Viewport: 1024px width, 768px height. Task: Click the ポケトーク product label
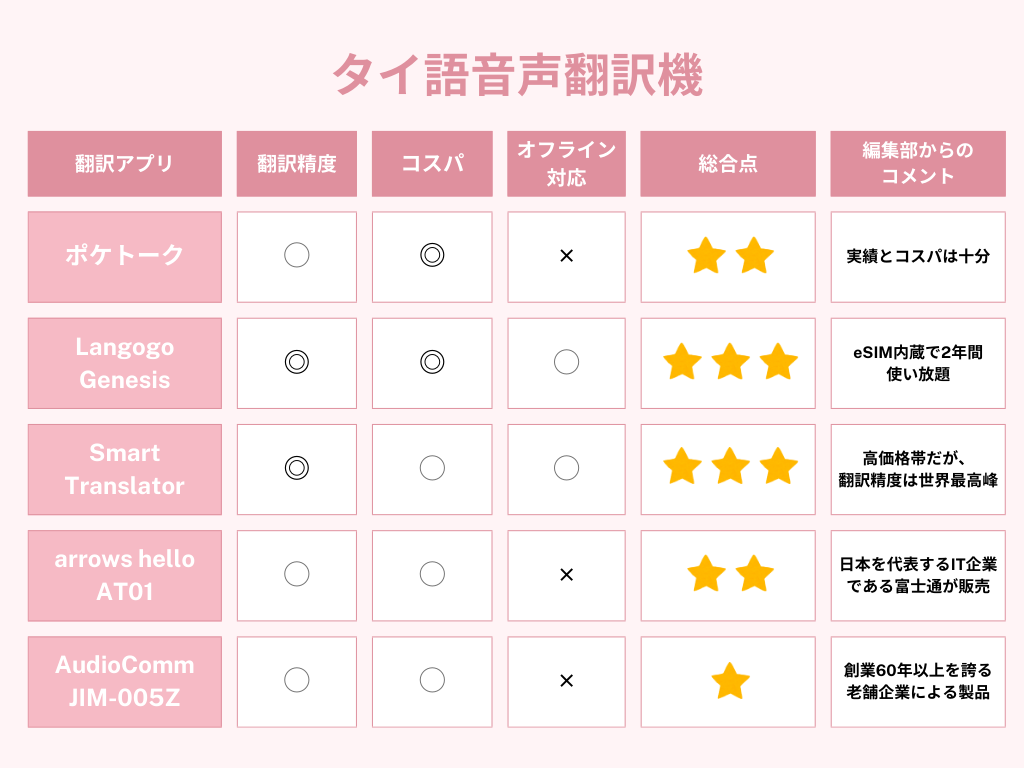(125, 256)
